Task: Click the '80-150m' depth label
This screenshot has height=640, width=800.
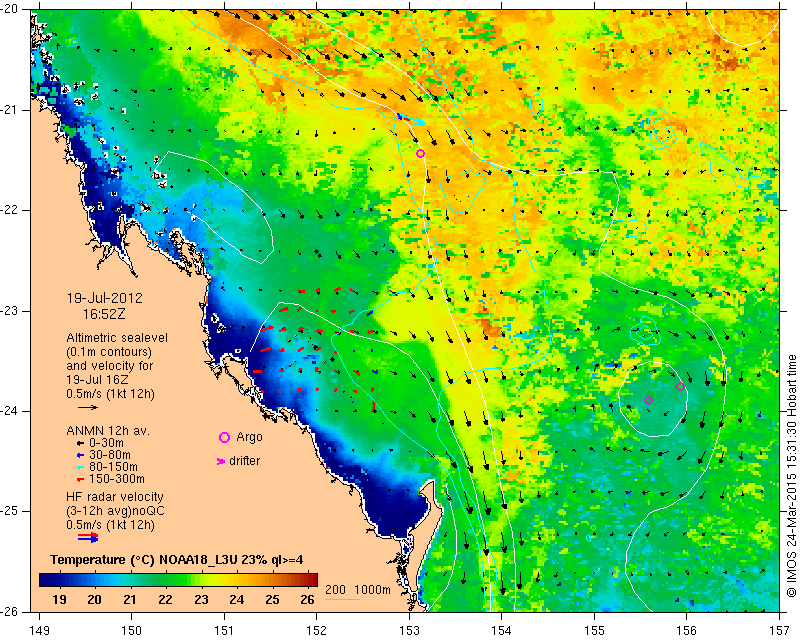Action: 113,467
